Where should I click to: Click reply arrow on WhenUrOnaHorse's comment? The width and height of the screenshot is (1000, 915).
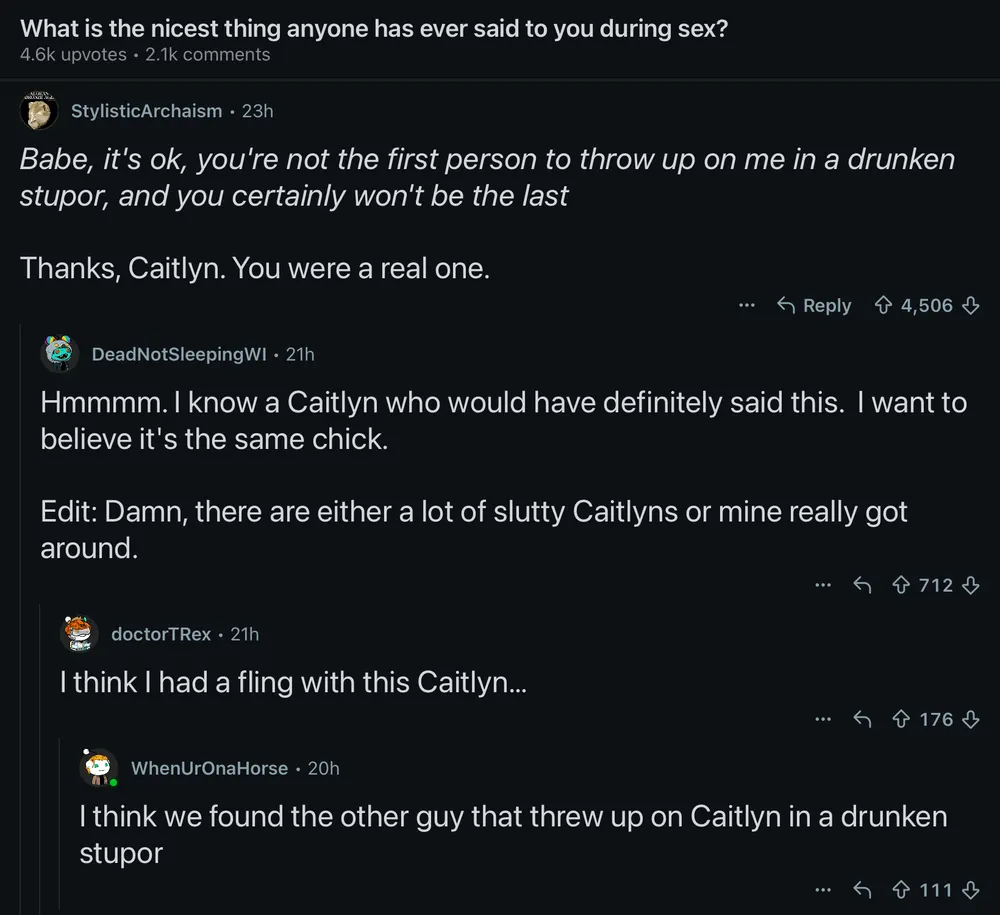tap(862, 889)
